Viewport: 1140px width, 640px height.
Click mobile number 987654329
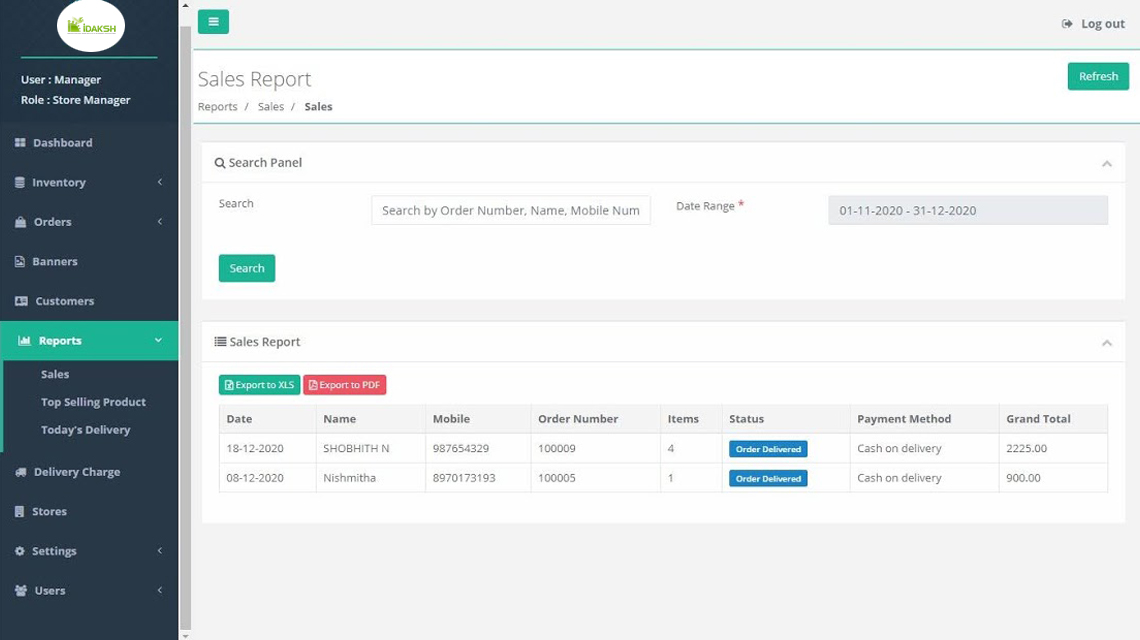461,449
